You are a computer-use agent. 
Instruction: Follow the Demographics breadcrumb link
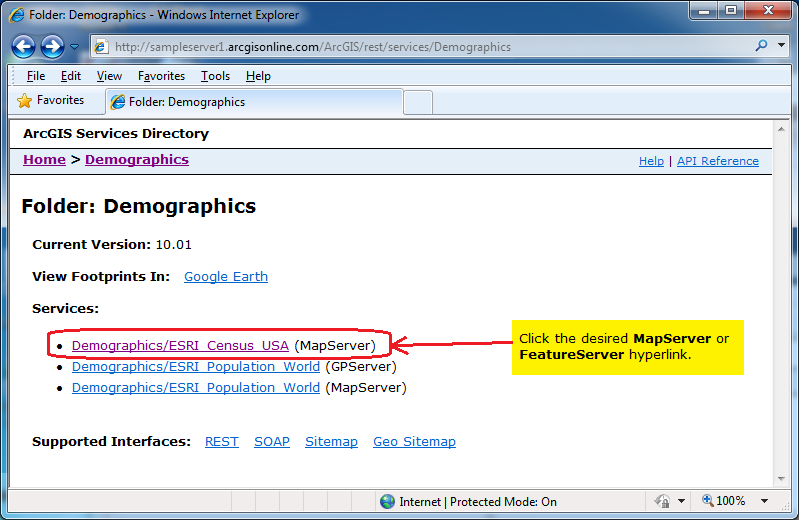(137, 160)
